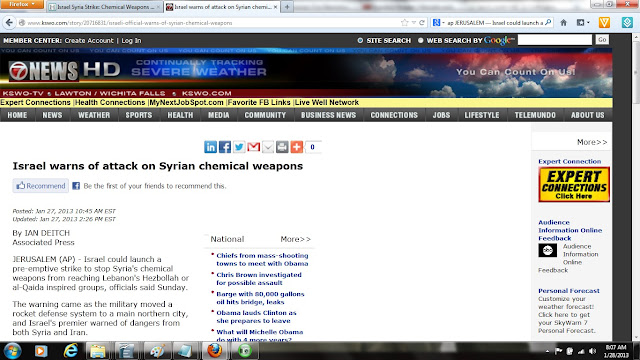This screenshot has width=640, height=360.
Task: Open more sharing options with the plus icon
Action: [x=297, y=147]
